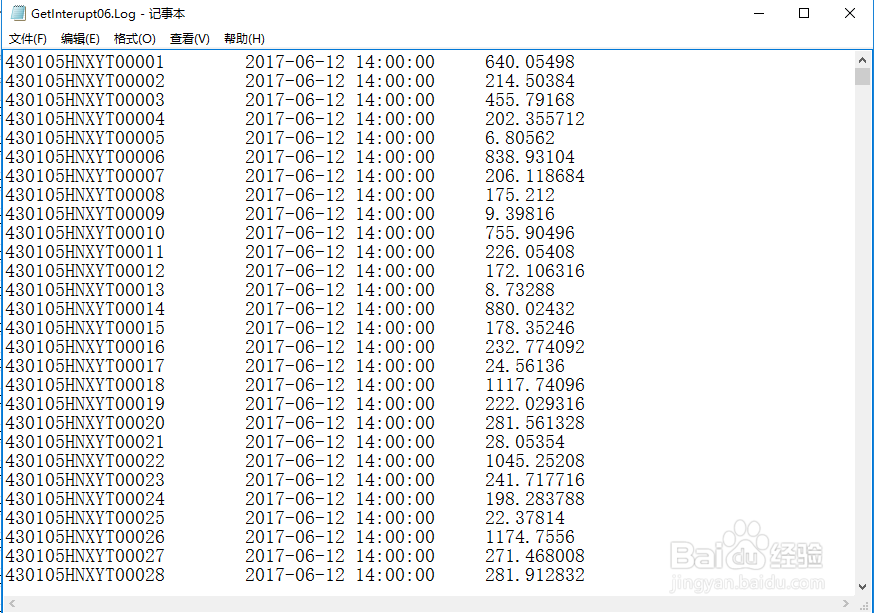Click ID 430105HNXYT00017
The height and width of the screenshot is (613, 874).
point(85,366)
